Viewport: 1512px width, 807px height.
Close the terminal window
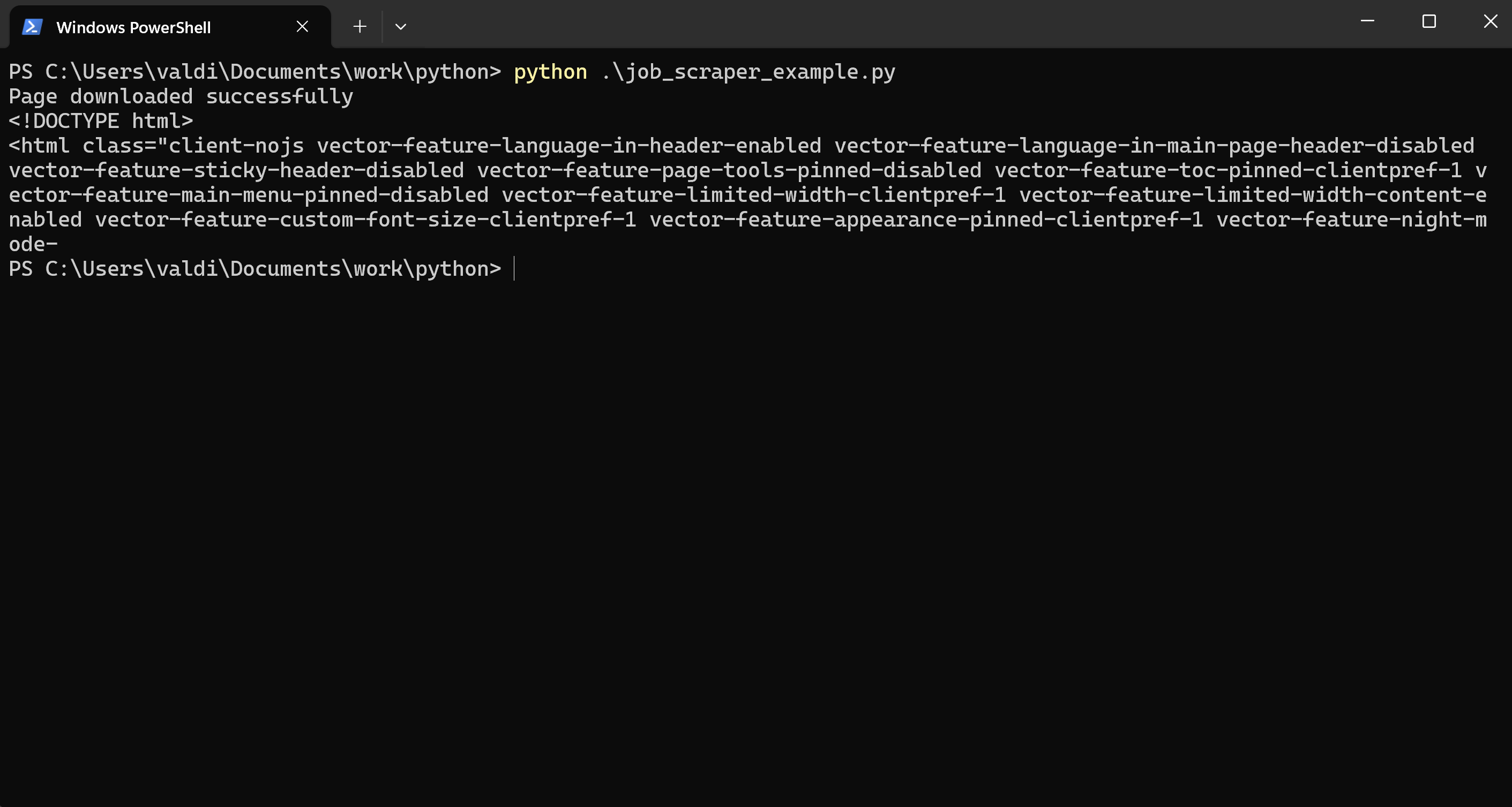tap(1490, 21)
